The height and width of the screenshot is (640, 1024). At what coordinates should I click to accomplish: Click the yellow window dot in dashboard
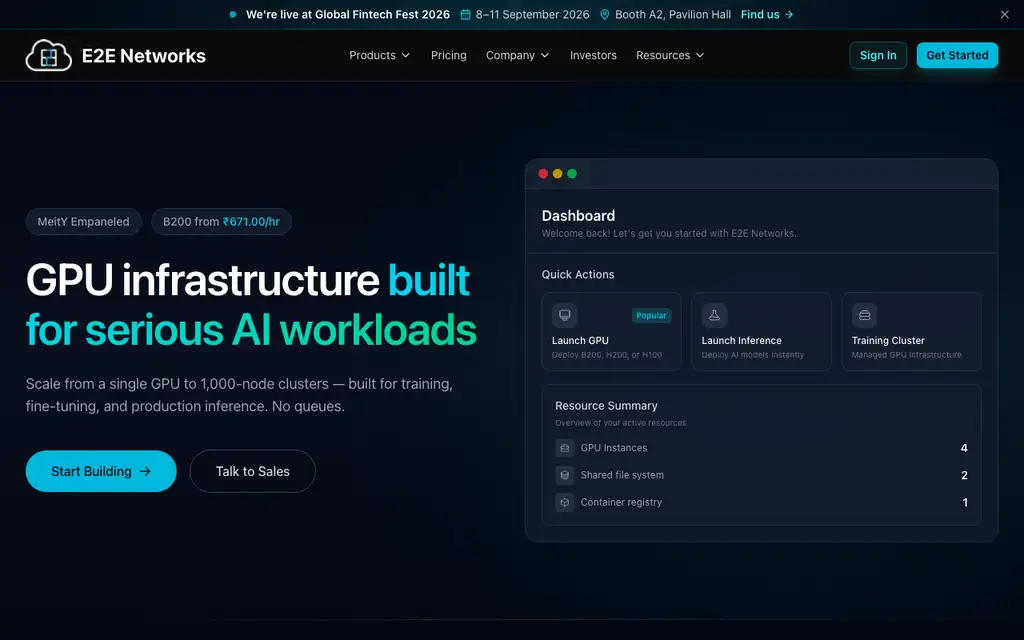[557, 174]
